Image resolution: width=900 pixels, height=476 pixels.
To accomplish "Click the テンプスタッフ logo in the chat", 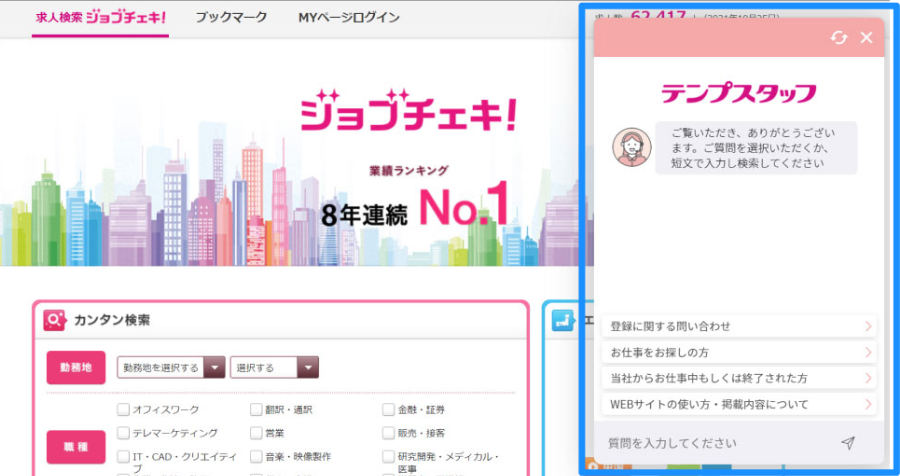I will pos(738,93).
